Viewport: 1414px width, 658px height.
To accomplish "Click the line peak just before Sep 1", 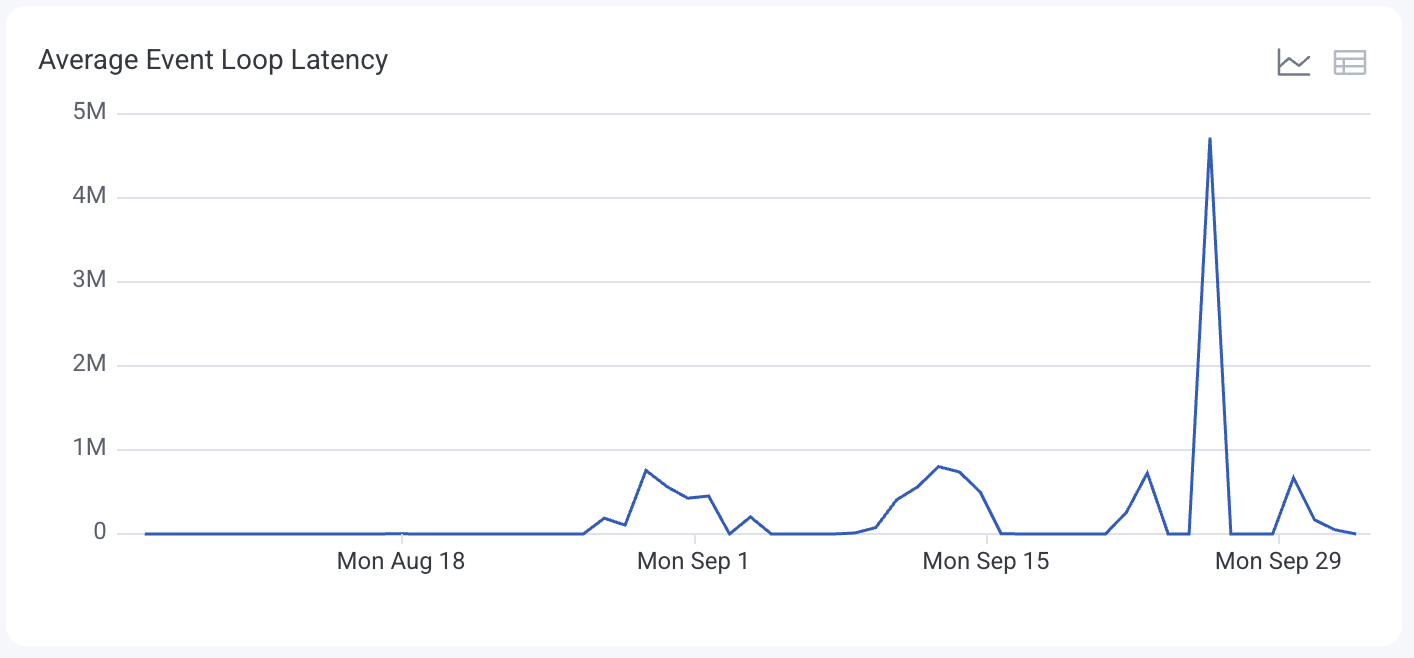I will [x=646, y=470].
